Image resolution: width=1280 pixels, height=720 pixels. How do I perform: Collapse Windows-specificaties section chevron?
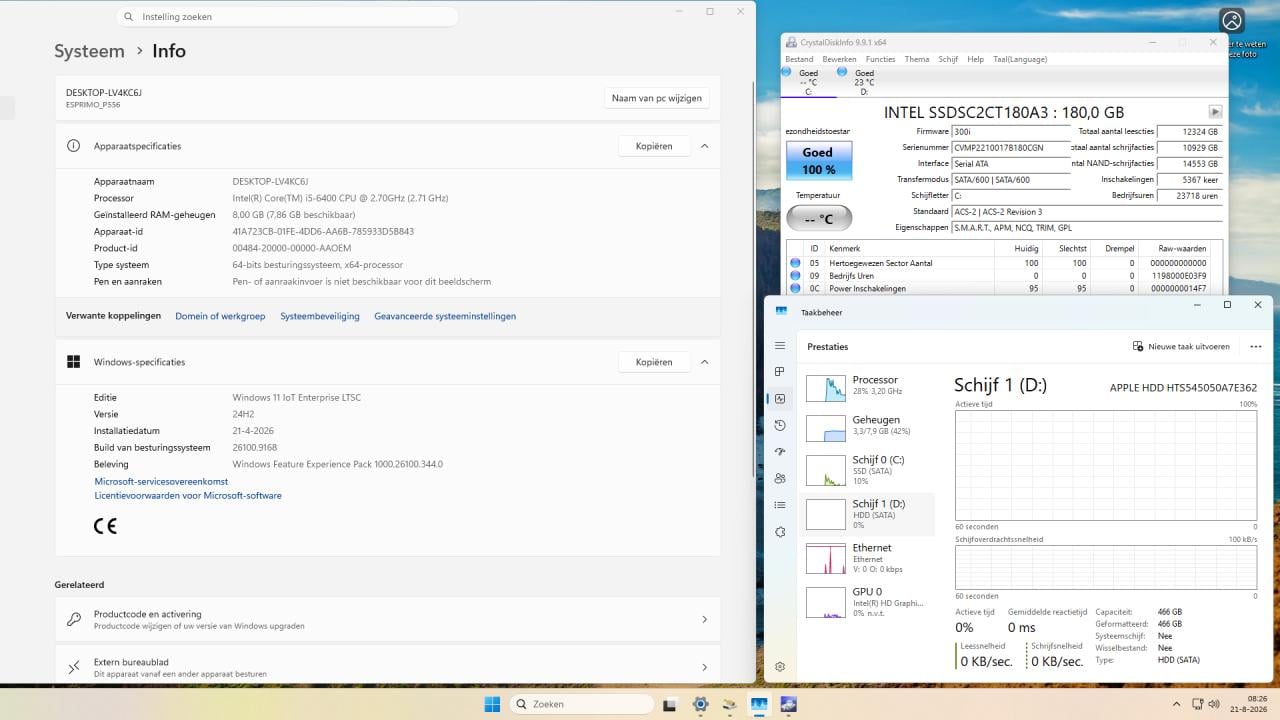(704, 362)
